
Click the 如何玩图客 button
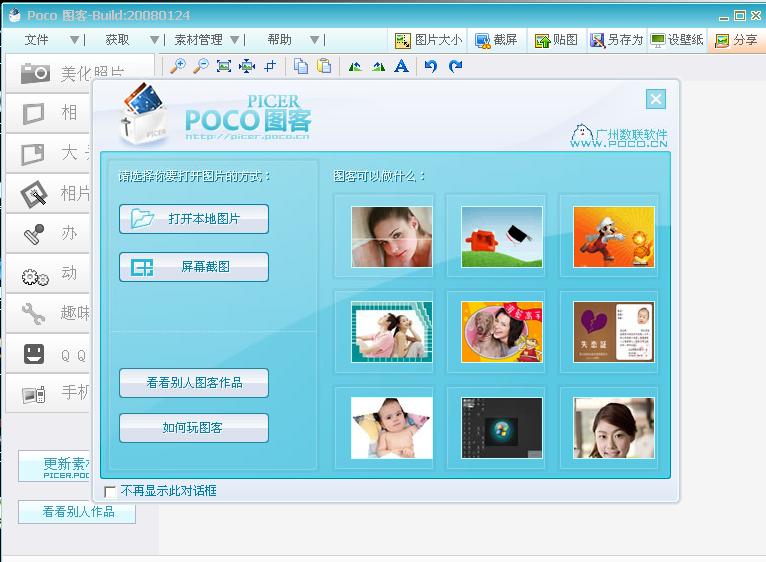click(x=194, y=428)
